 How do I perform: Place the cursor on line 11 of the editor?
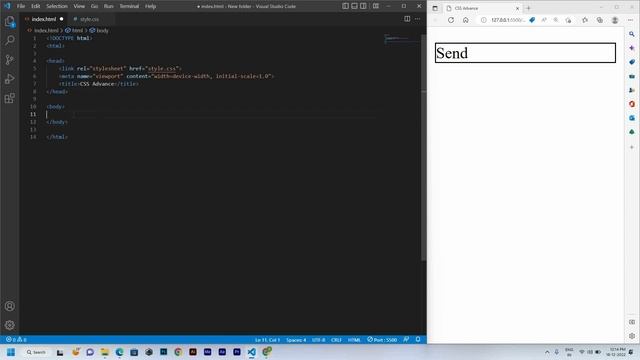pos(212,114)
